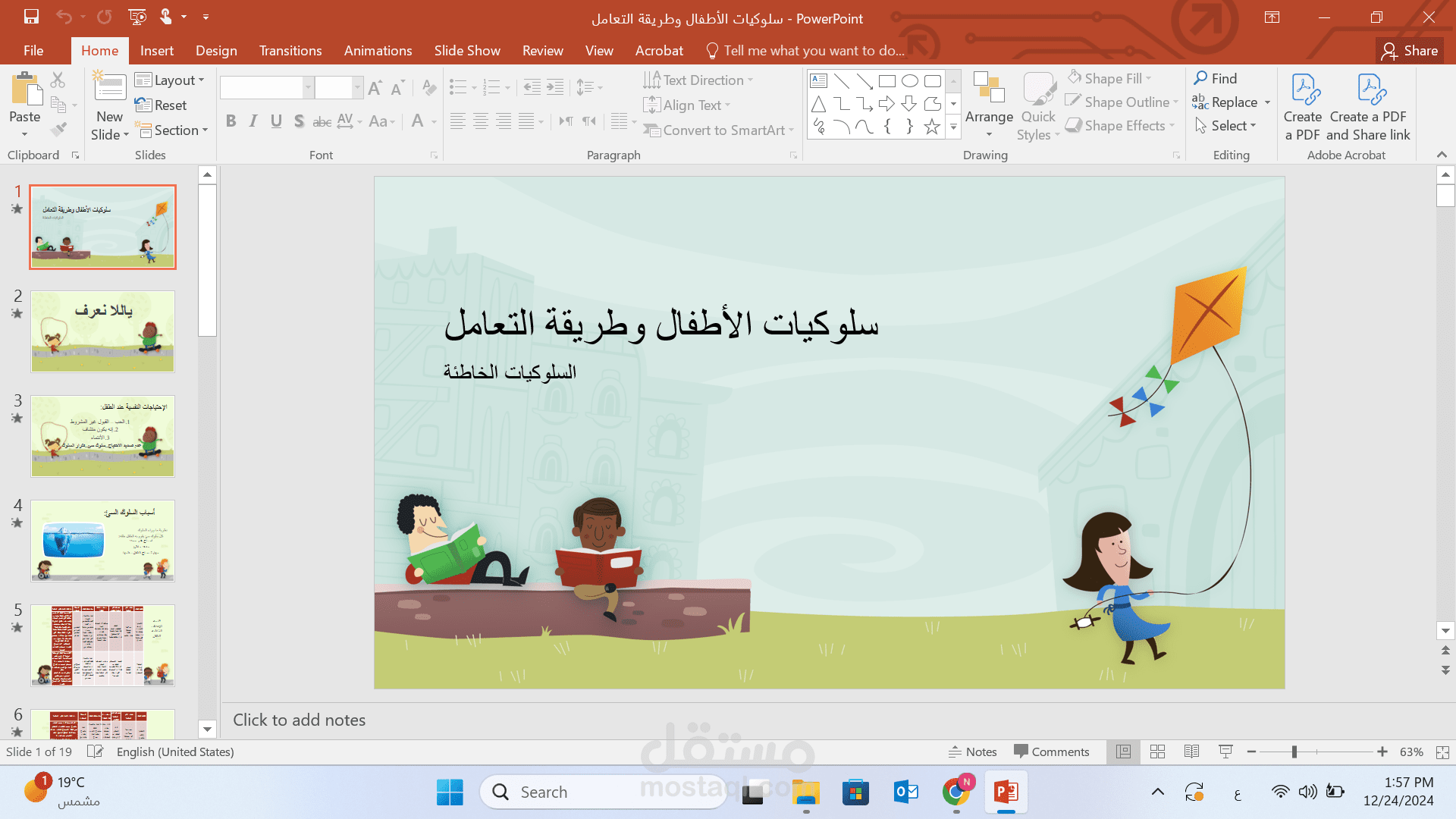This screenshot has width=1456, height=819.
Task: Open the Design ribbon tab
Action: click(216, 51)
